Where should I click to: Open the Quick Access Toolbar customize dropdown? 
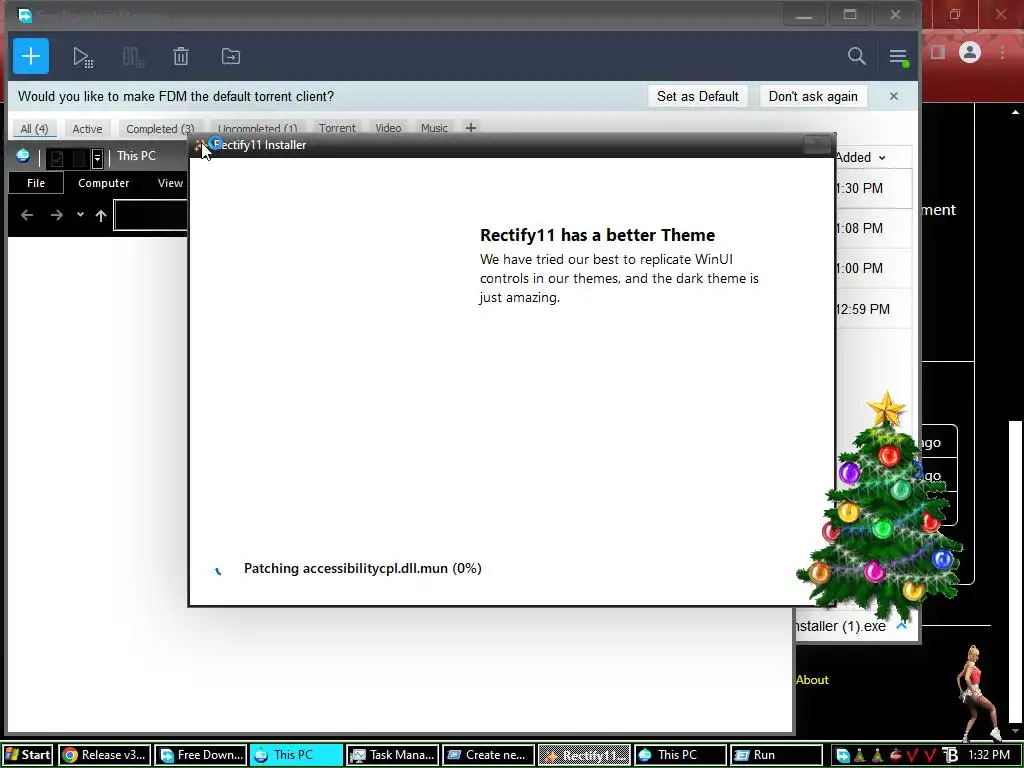click(x=97, y=158)
